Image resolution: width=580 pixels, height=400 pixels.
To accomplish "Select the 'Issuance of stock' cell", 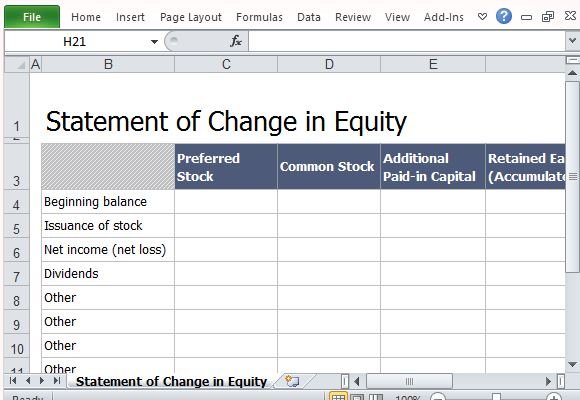I will [x=108, y=226].
